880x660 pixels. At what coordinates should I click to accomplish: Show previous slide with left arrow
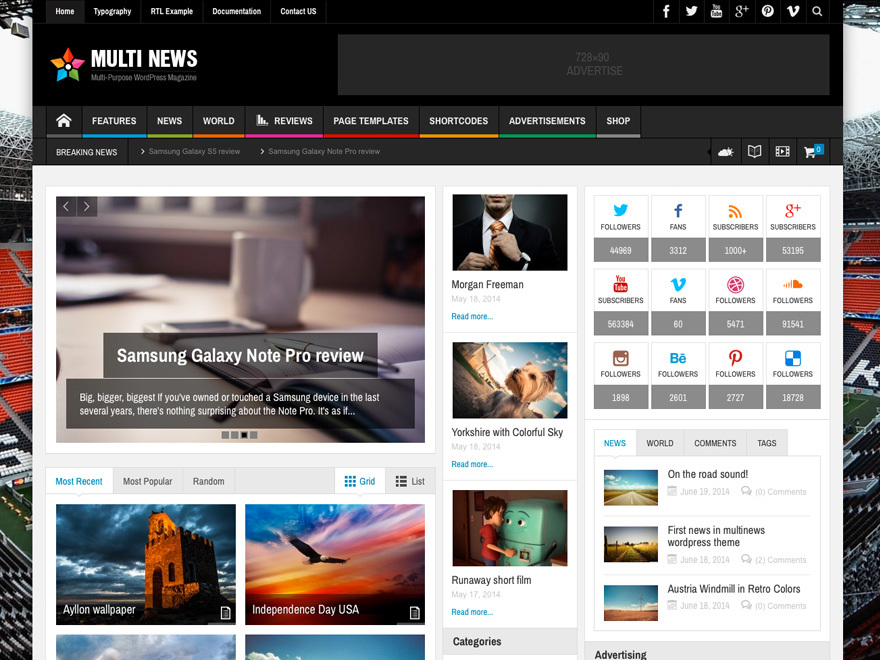[66, 207]
